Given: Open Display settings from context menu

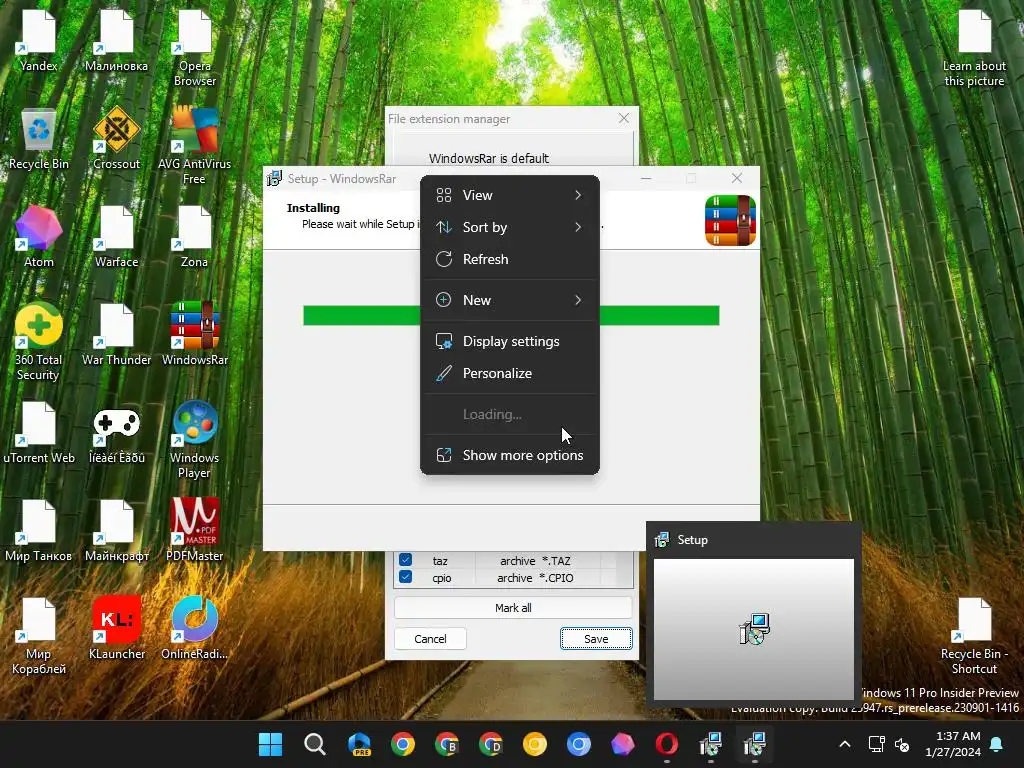Looking at the screenshot, I should 509,342.
